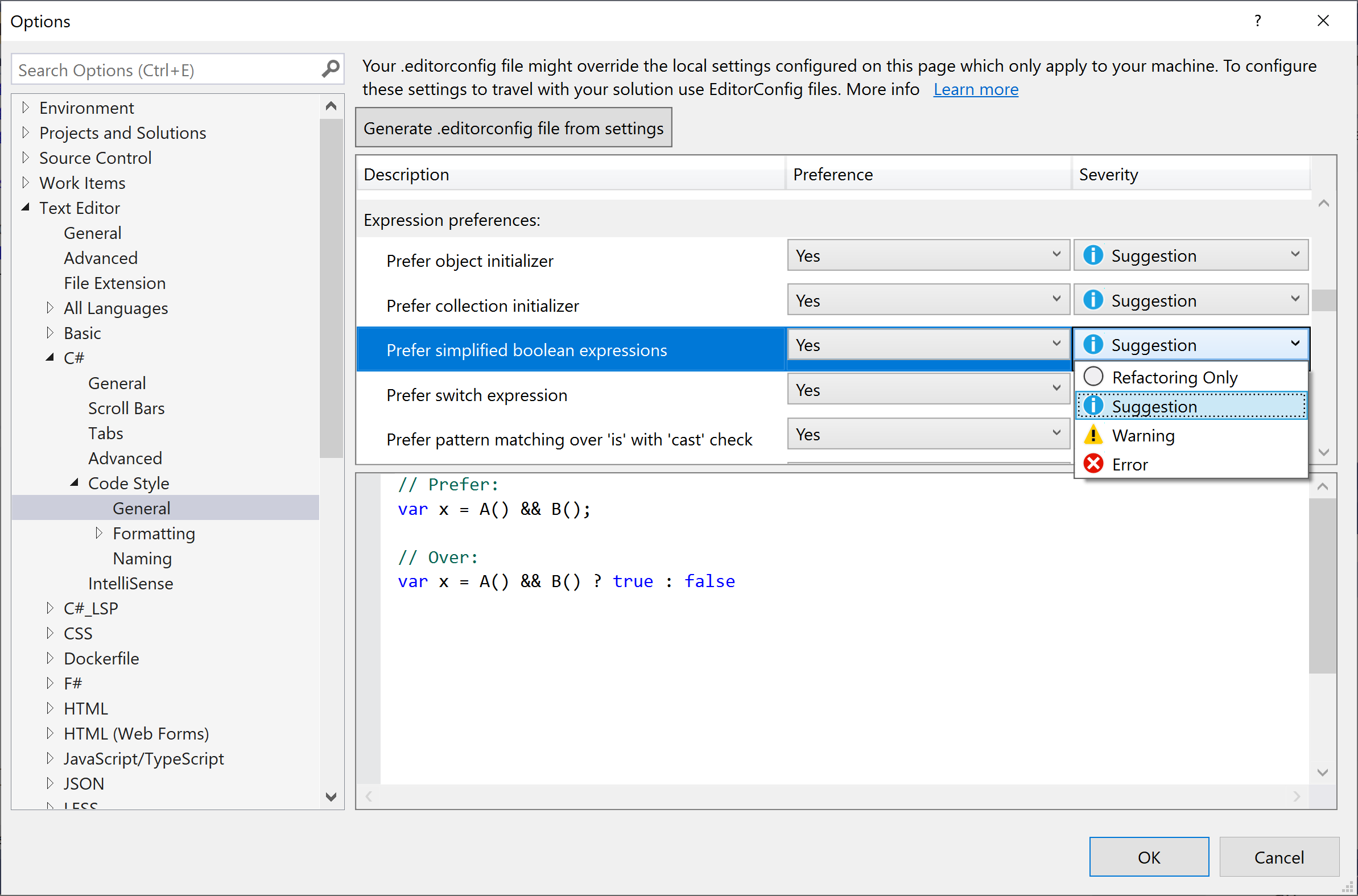Click the Refactoring Only circle icon

tap(1093, 377)
